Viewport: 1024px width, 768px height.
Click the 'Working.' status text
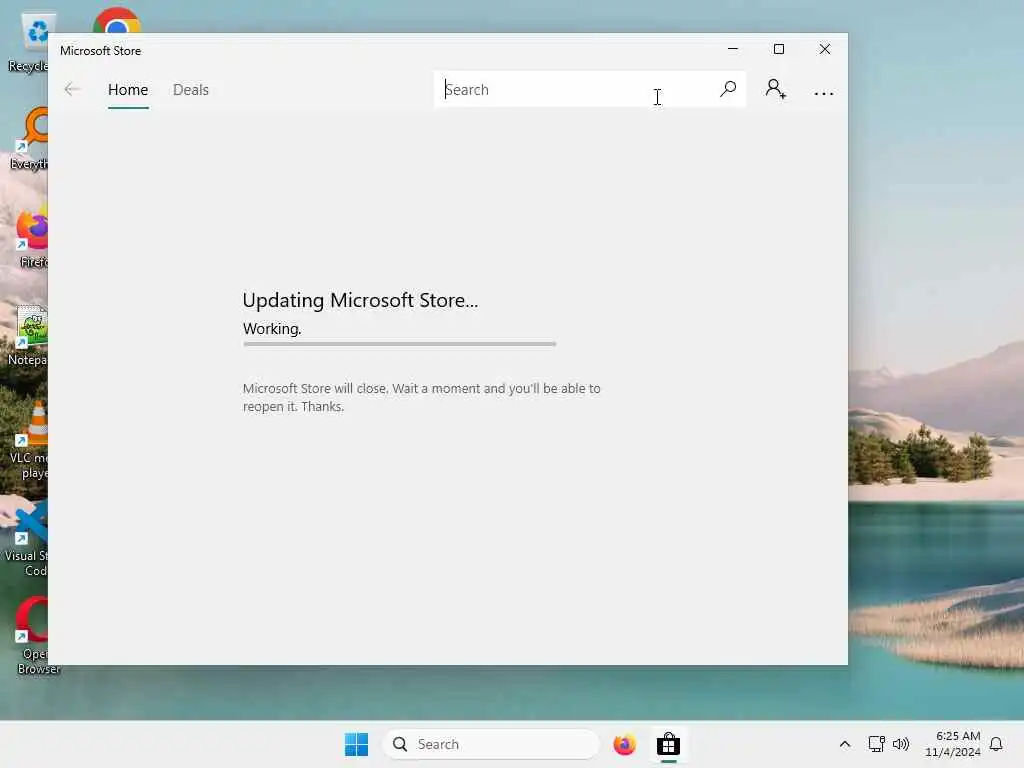tap(272, 328)
